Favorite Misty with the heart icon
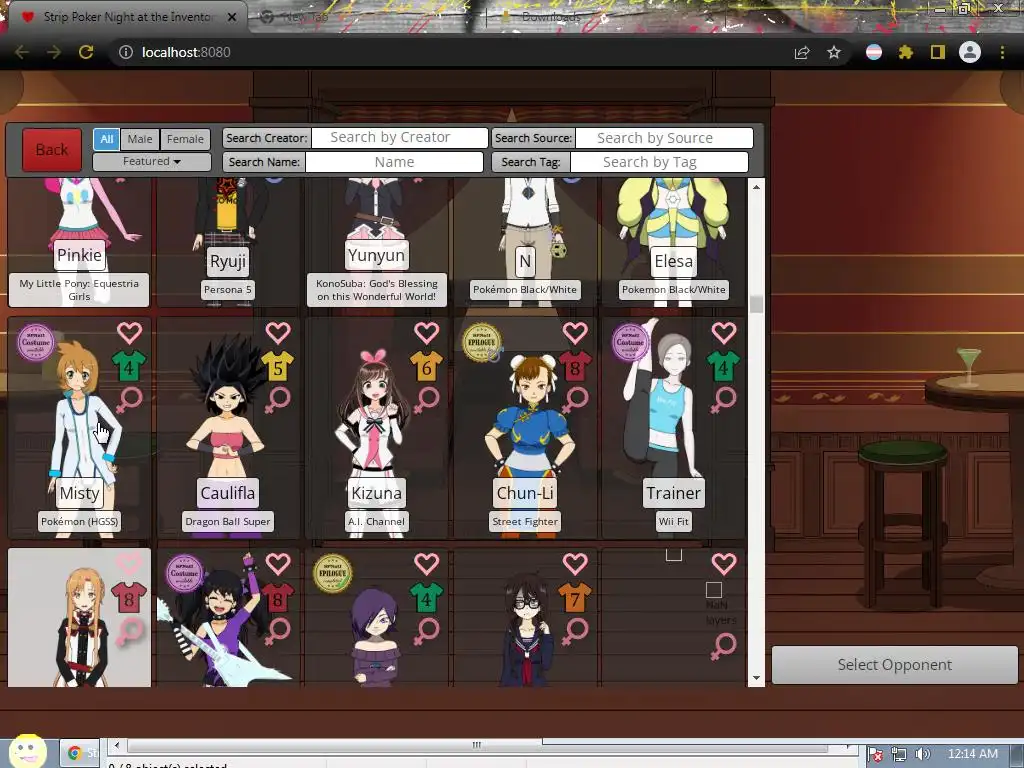 coord(129,333)
